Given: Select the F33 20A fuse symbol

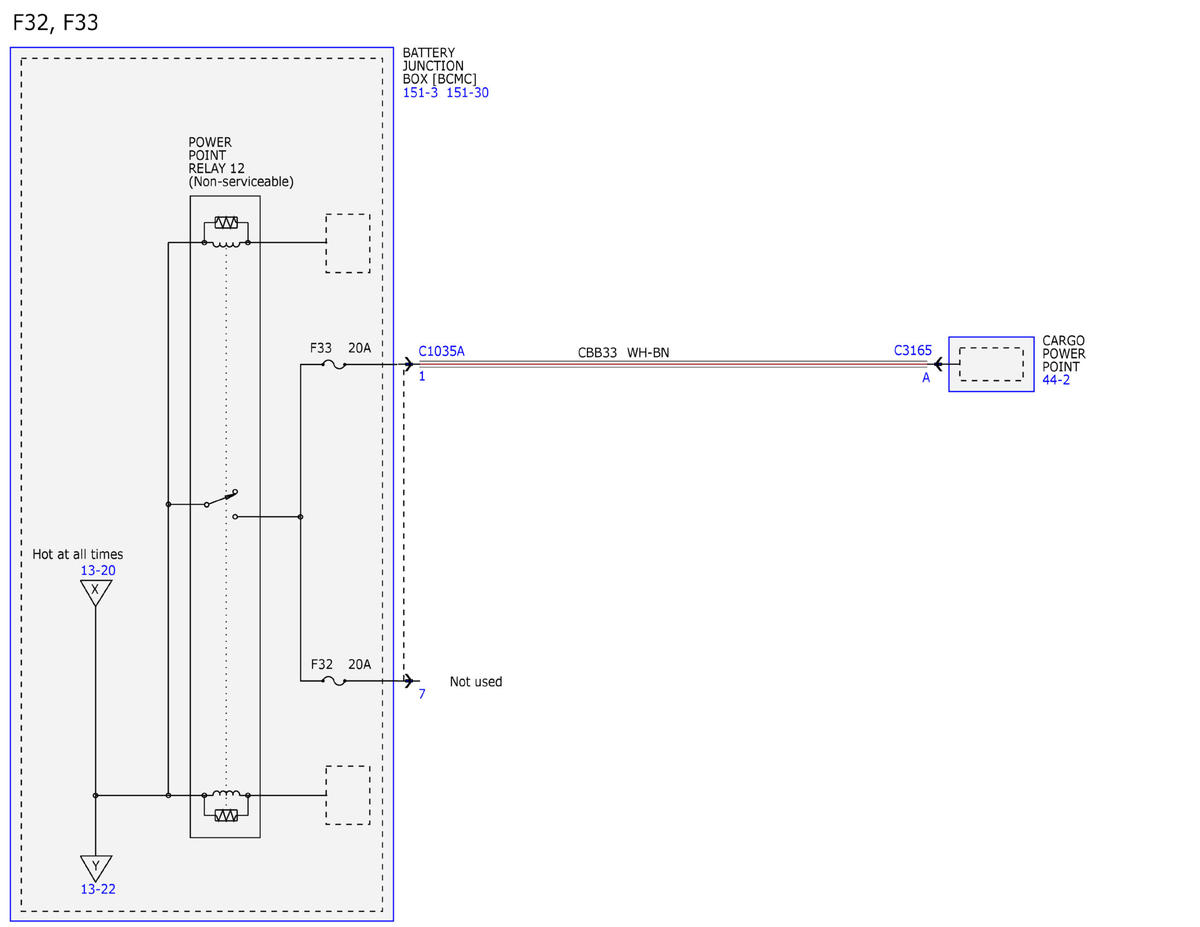Looking at the screenshot, I should [335, 365].
